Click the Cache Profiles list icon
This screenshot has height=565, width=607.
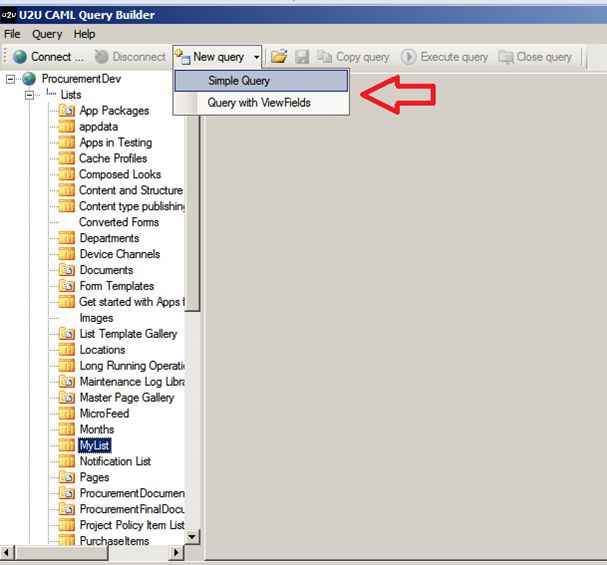67,158
